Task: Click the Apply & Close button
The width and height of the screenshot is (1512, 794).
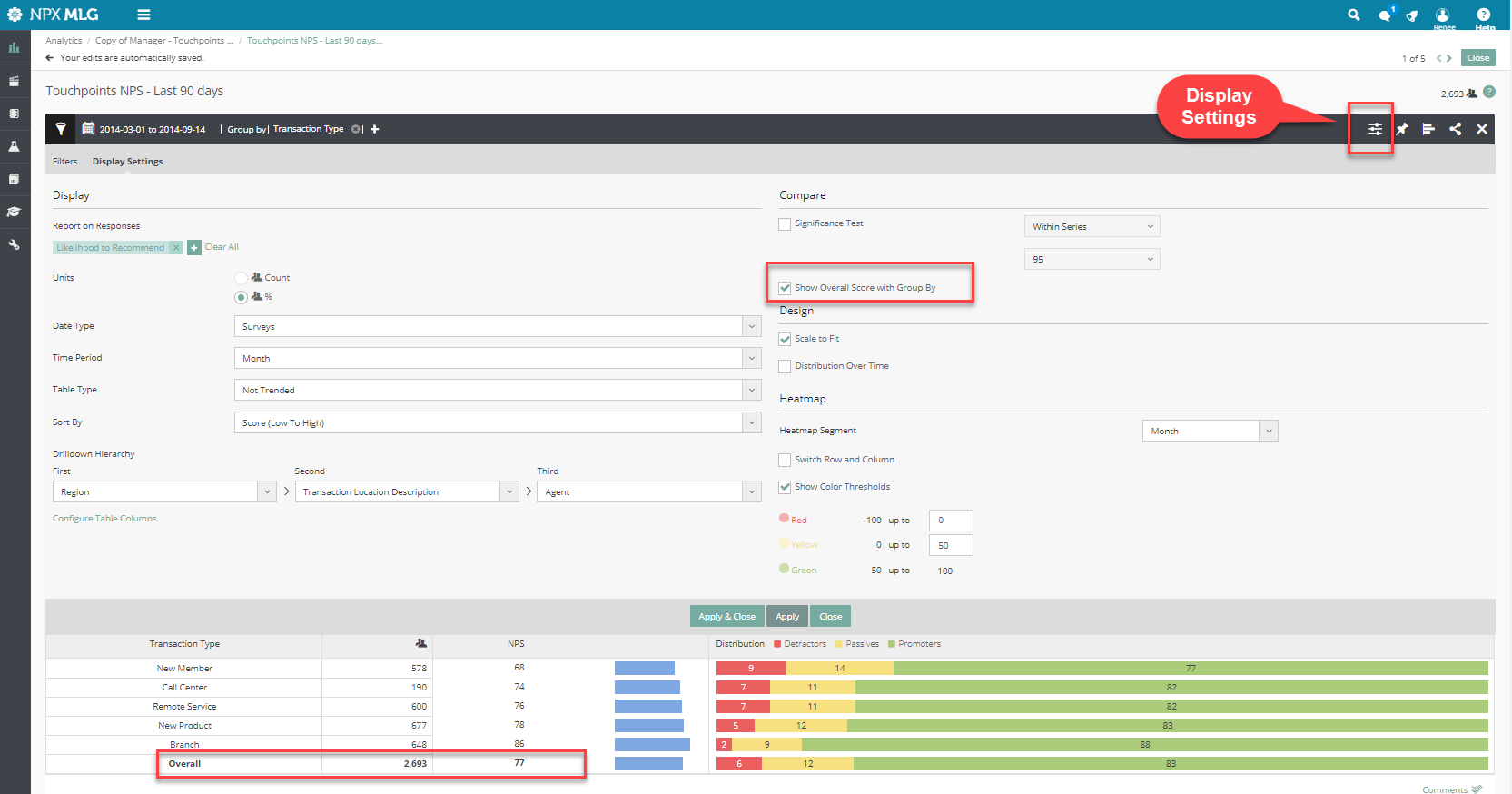Action: coord(726,616)
